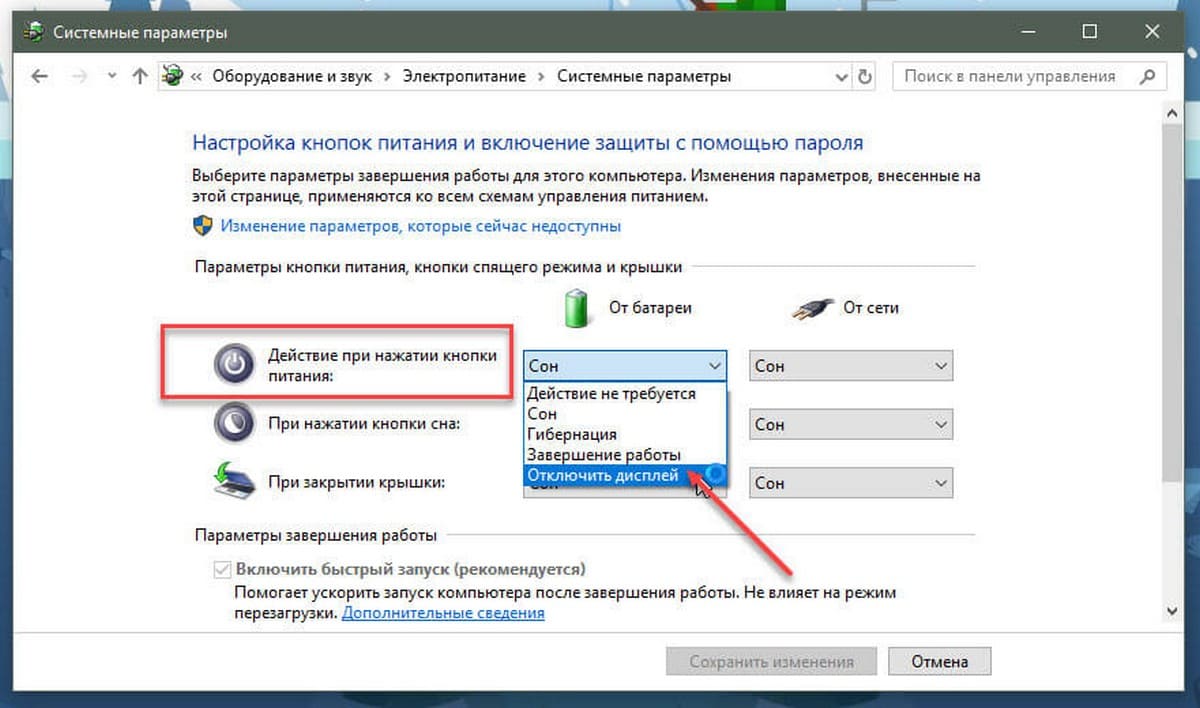Click «При закрытии крышки:» label

356,482
